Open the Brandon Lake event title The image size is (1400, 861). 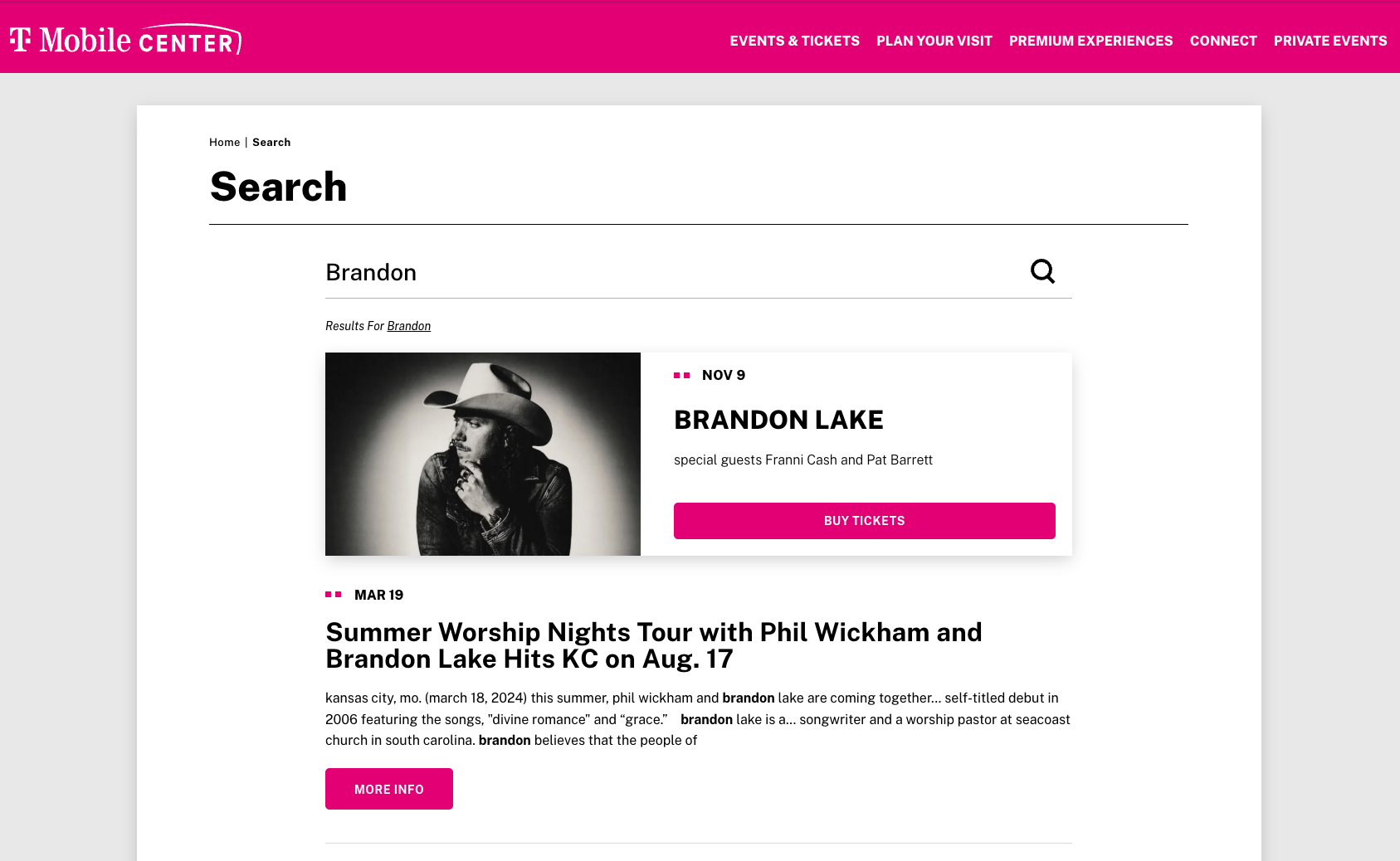click(x=778, y=420)
